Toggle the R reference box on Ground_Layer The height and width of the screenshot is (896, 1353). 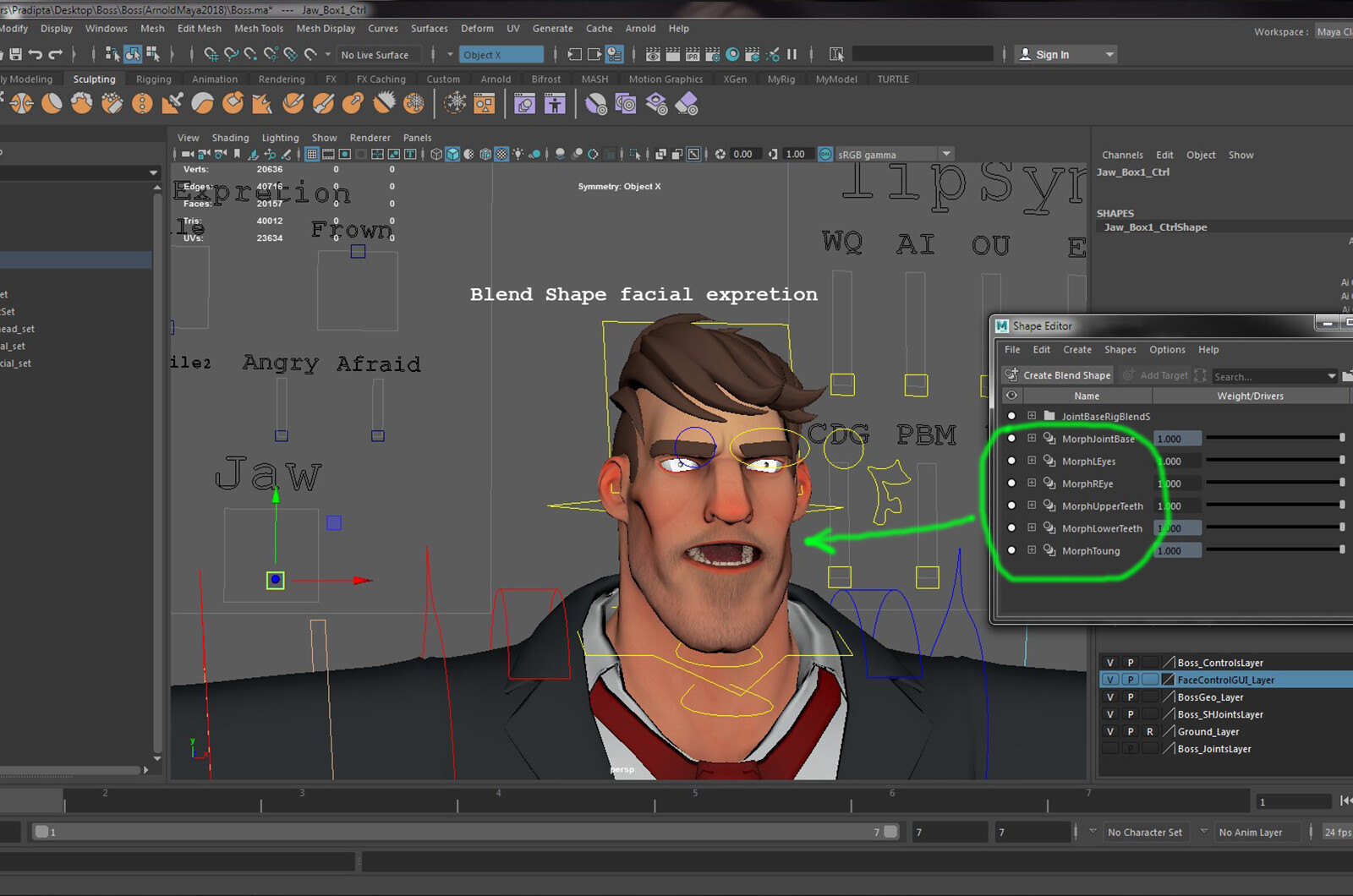[1149, 731]
